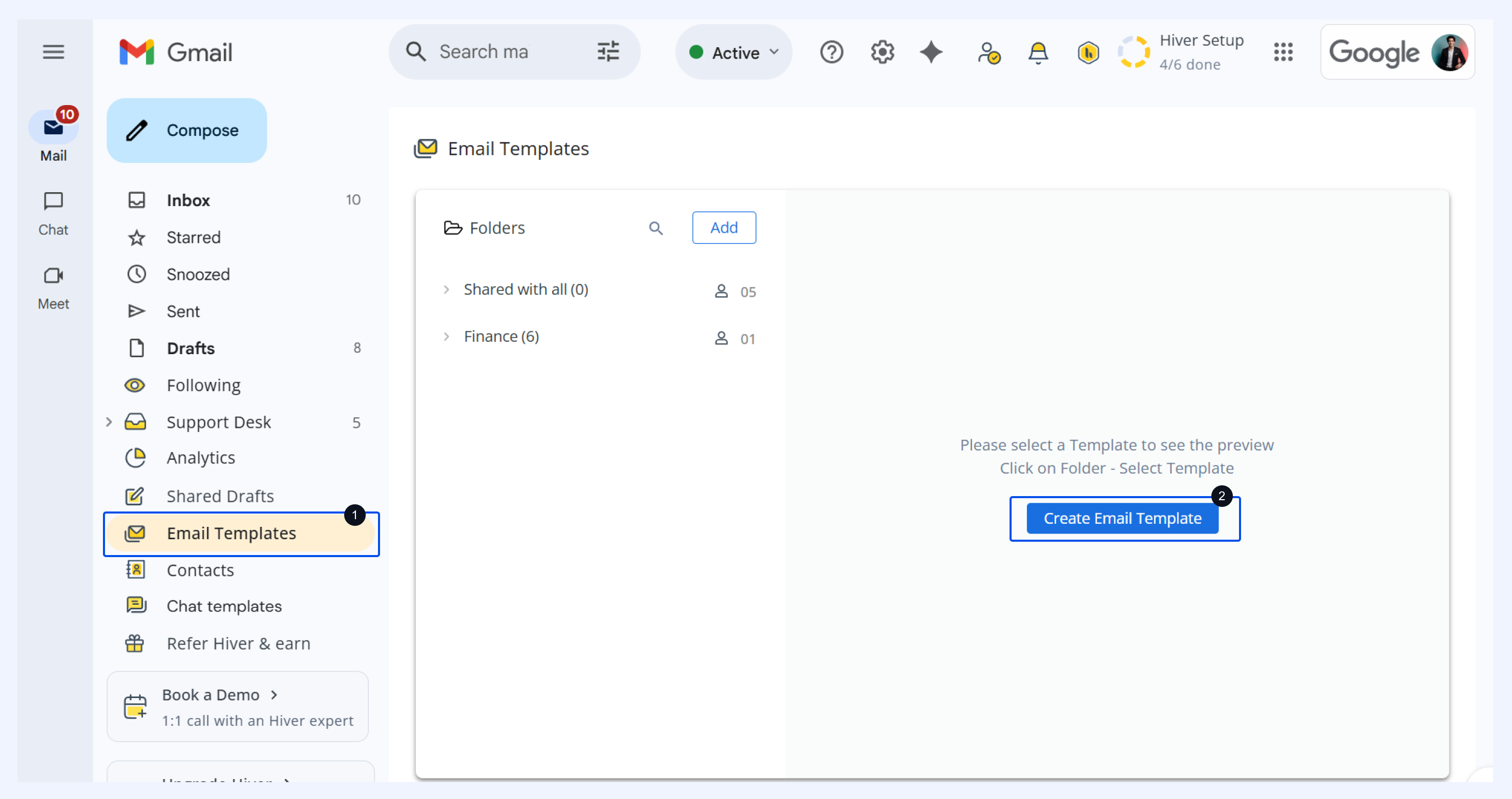Select Email Templates in sidebar
Image resolution: width=1512 pixels, height=799 pixels.
tap(242, 534)
